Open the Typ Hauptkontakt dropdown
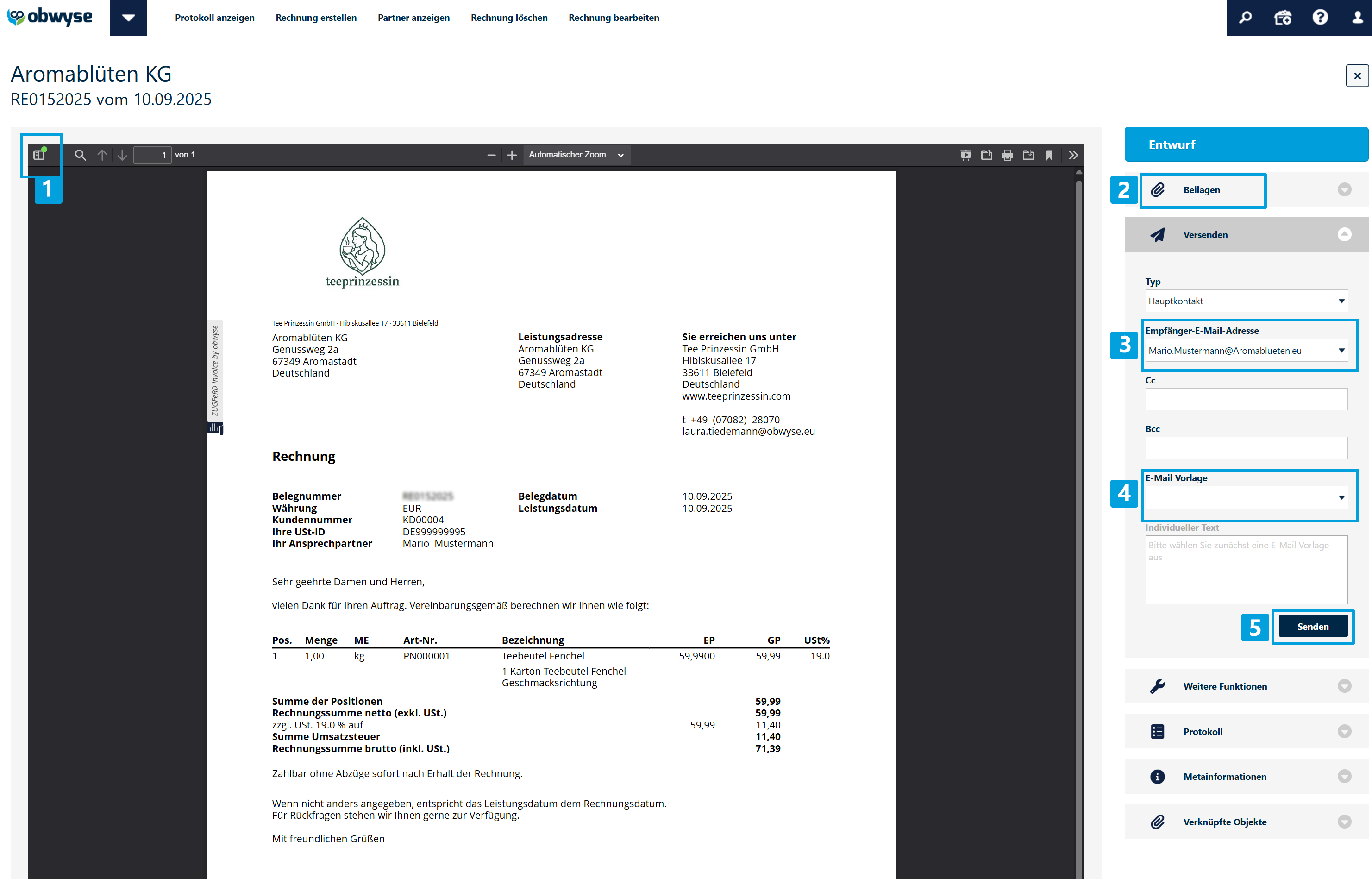Screen dimensions: 1372x879 (x=1246, y=301)
